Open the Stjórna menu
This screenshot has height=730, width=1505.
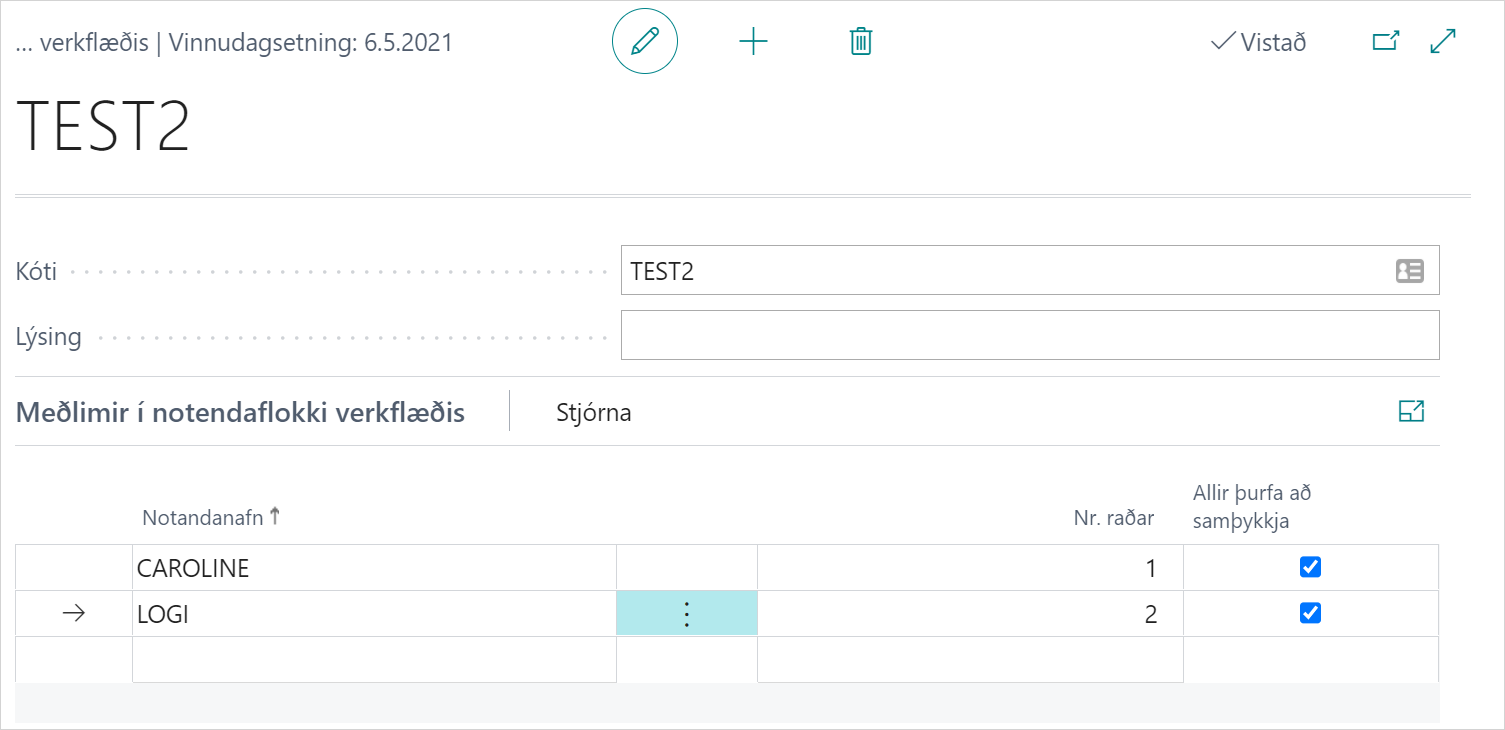coord(593,413)
